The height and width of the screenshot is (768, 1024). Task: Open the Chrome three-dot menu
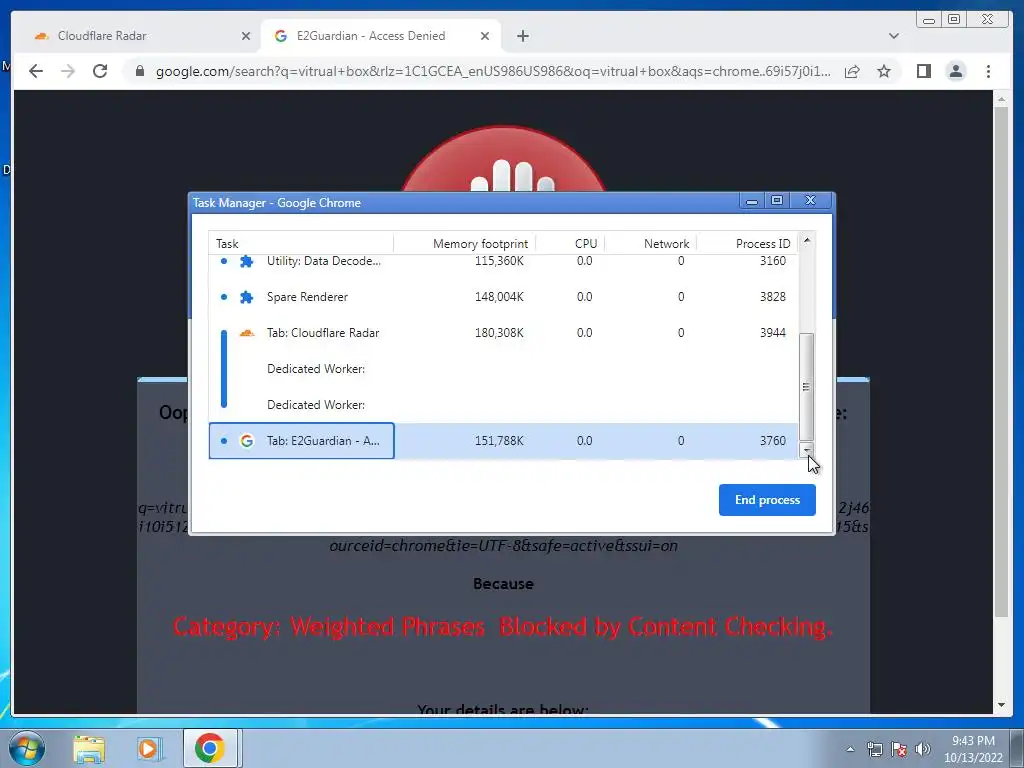pyautogui.click(x=988, y=71)
